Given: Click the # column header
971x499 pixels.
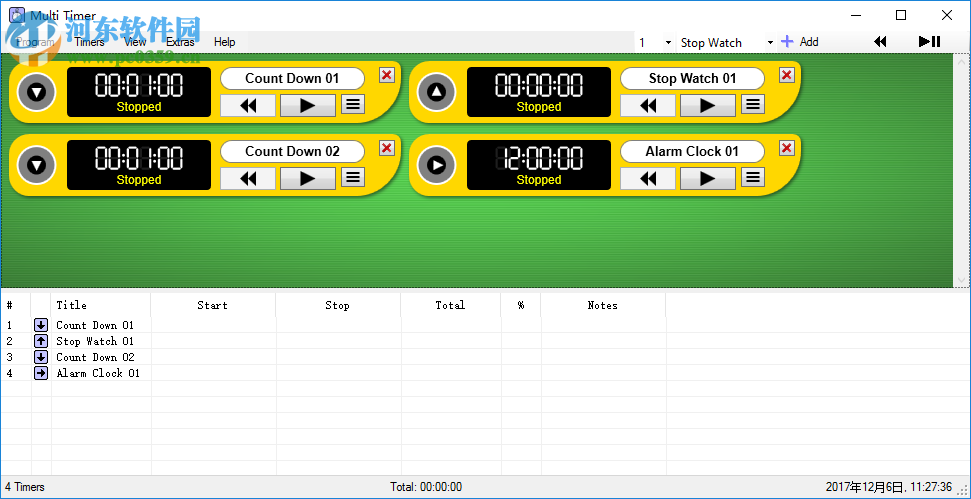Looking at the screenshot, I should tap(16, 305).
